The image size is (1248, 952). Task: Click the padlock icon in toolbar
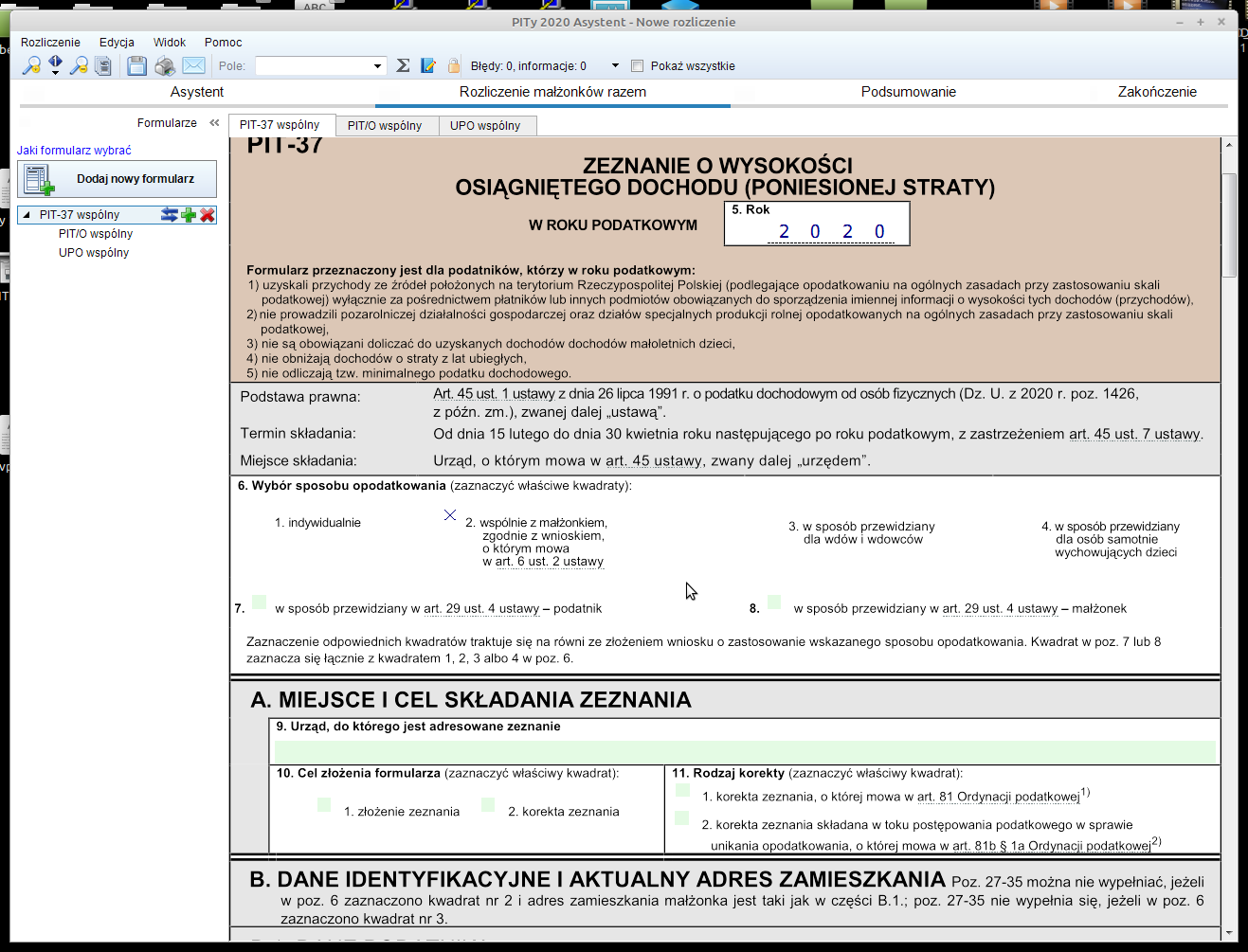coord(454,65)
